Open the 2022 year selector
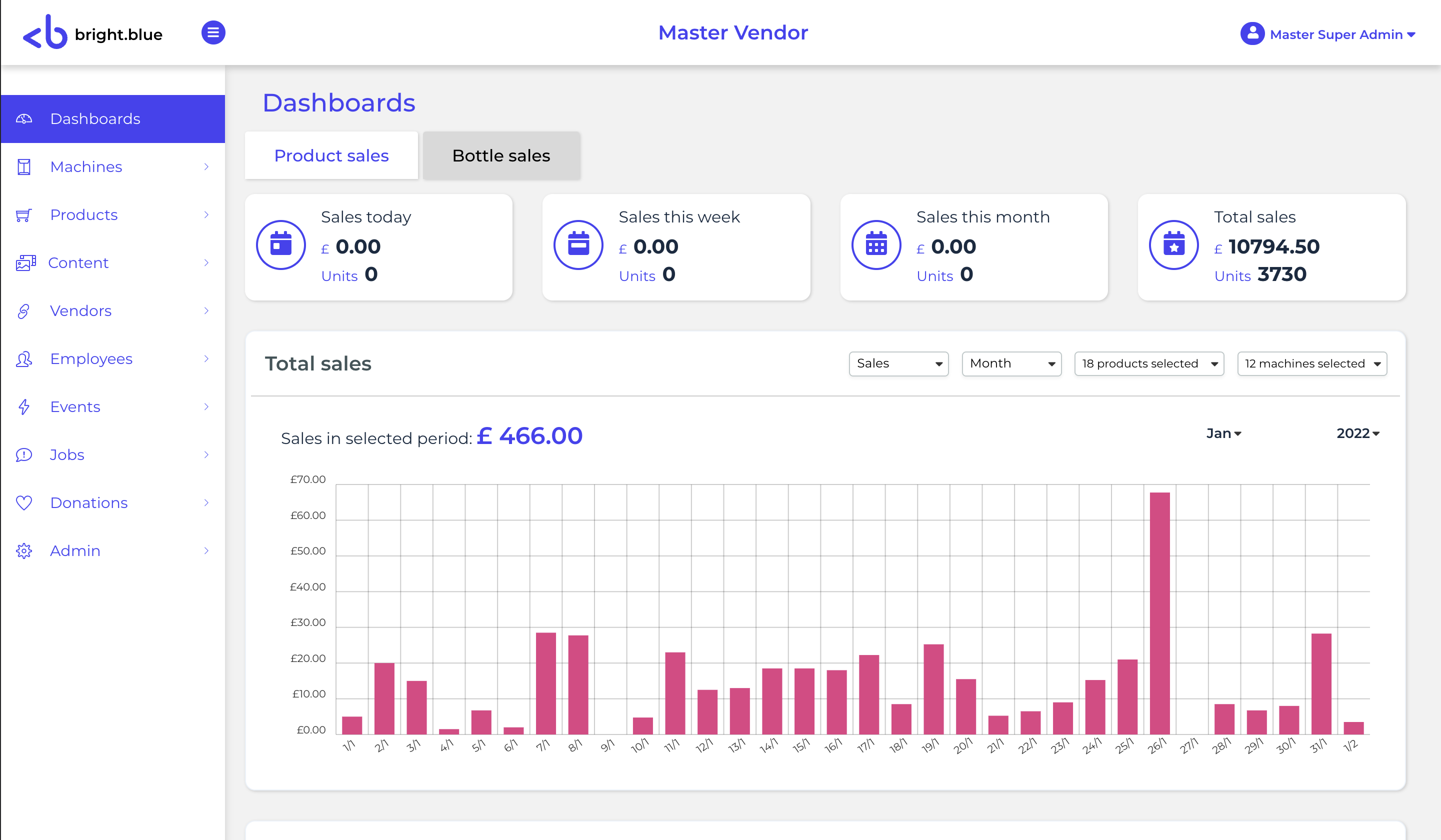 click(x=1357, y=433)
